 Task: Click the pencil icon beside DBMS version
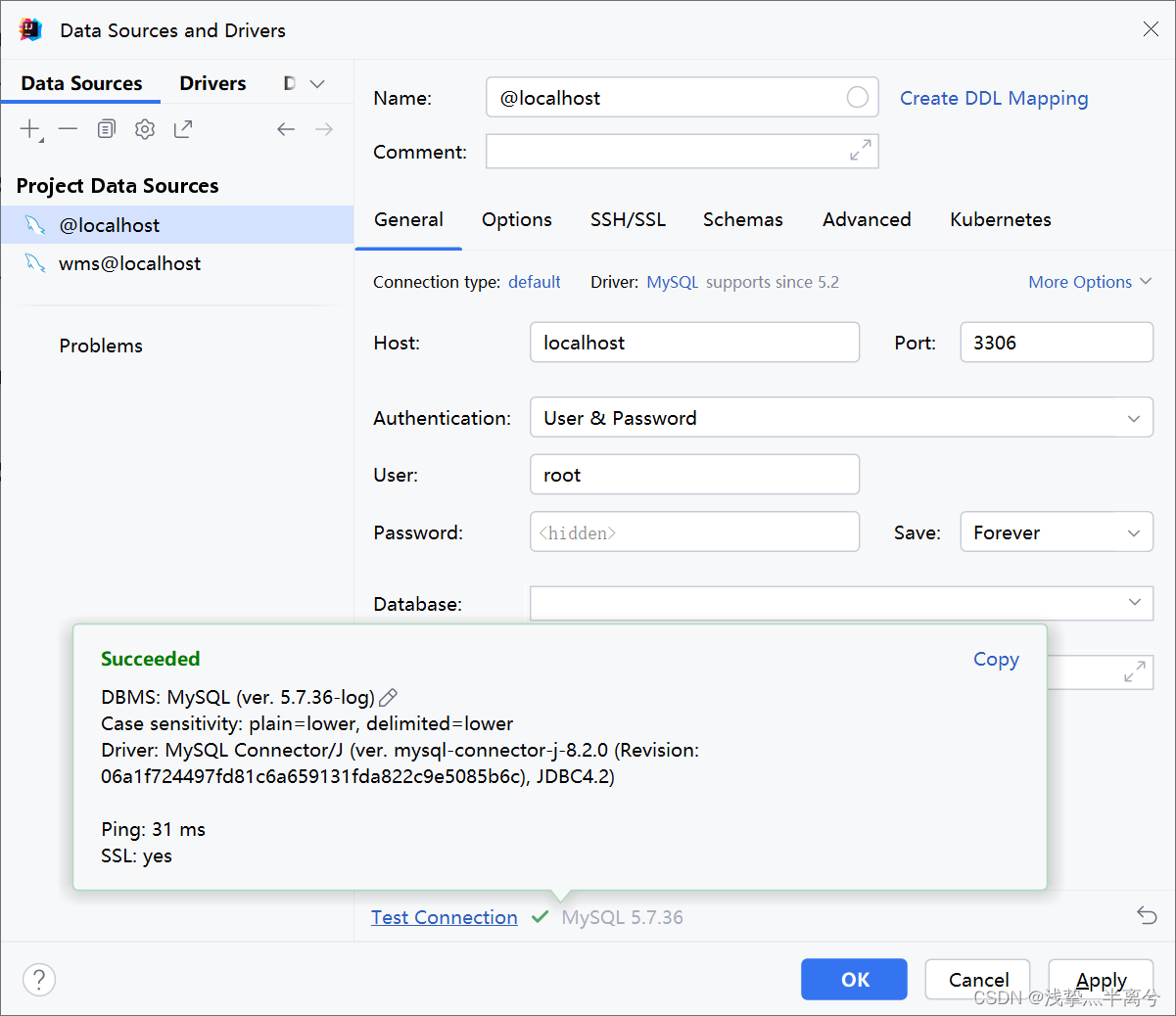coord(389,698)
